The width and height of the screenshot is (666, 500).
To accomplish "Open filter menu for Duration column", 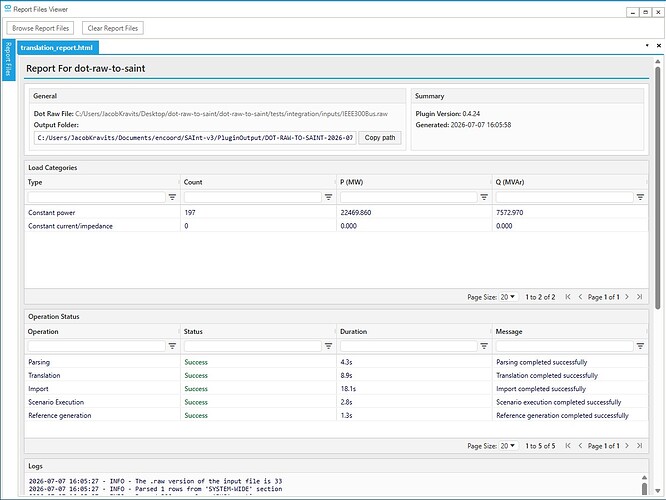I will (x=484, y=346).
